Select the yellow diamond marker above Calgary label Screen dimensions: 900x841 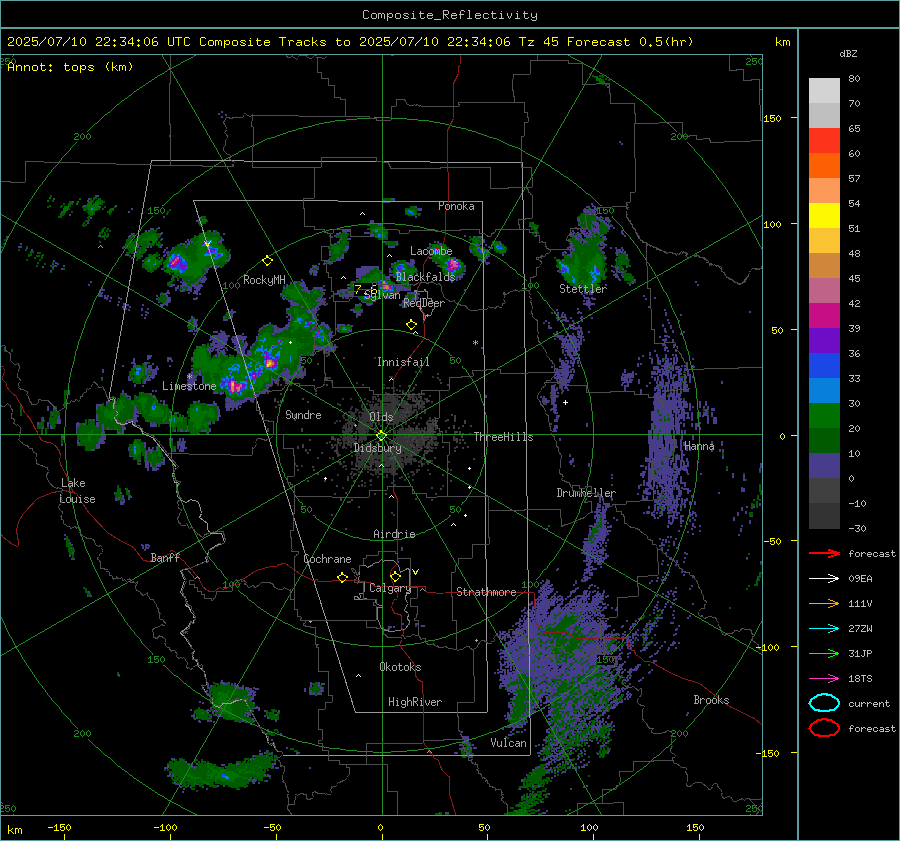point(395,576)
